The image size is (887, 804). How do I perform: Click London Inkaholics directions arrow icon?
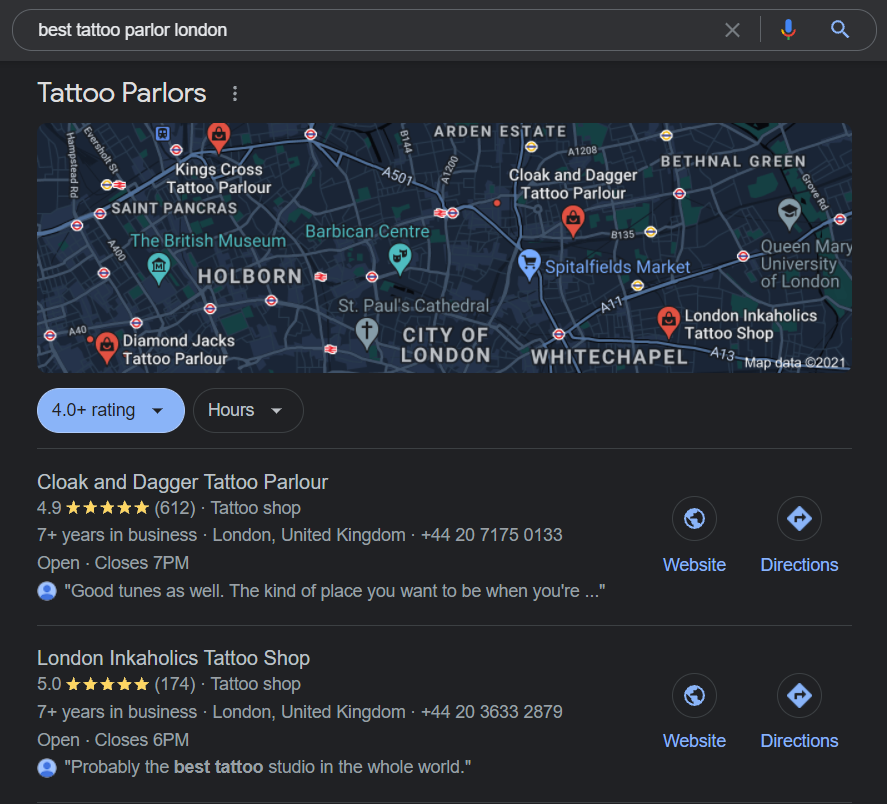coord(799,695)
